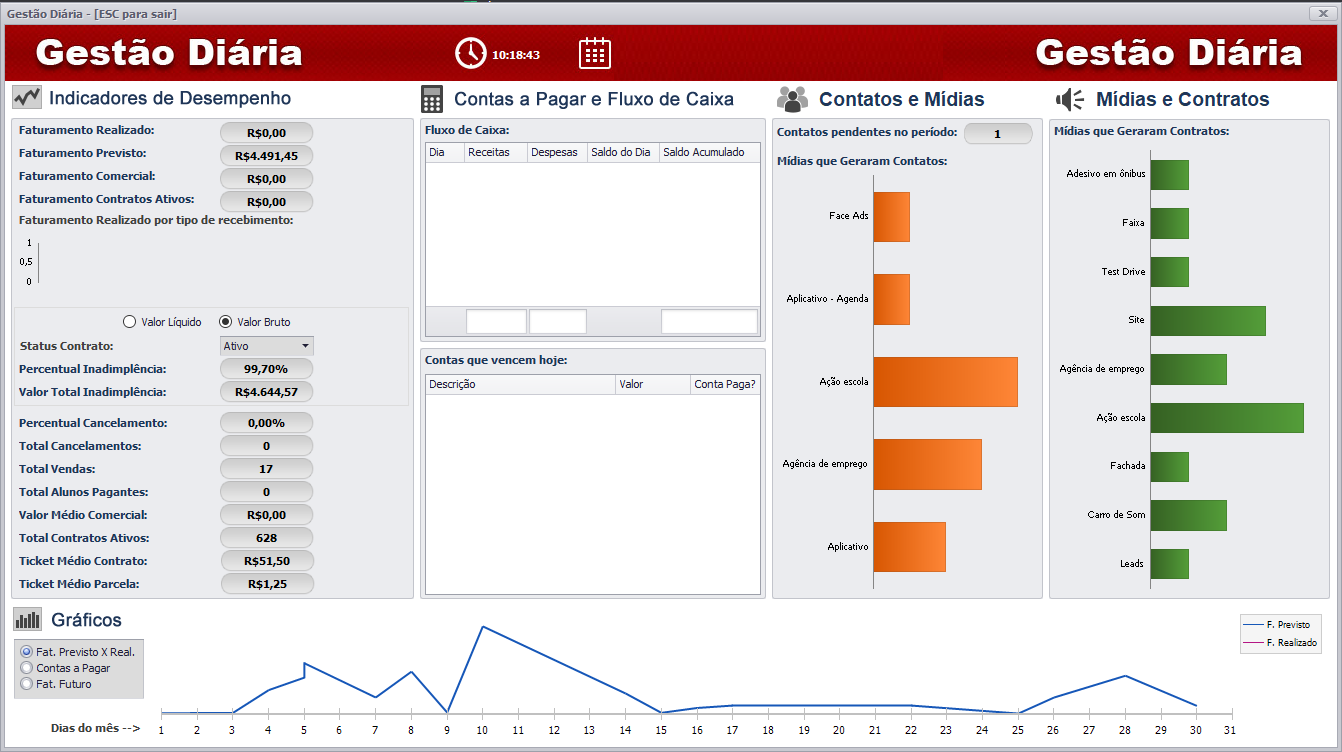Click the Ação escola orange contacts bar
This screenshot has height=752, width=1342.
(945, 382)
